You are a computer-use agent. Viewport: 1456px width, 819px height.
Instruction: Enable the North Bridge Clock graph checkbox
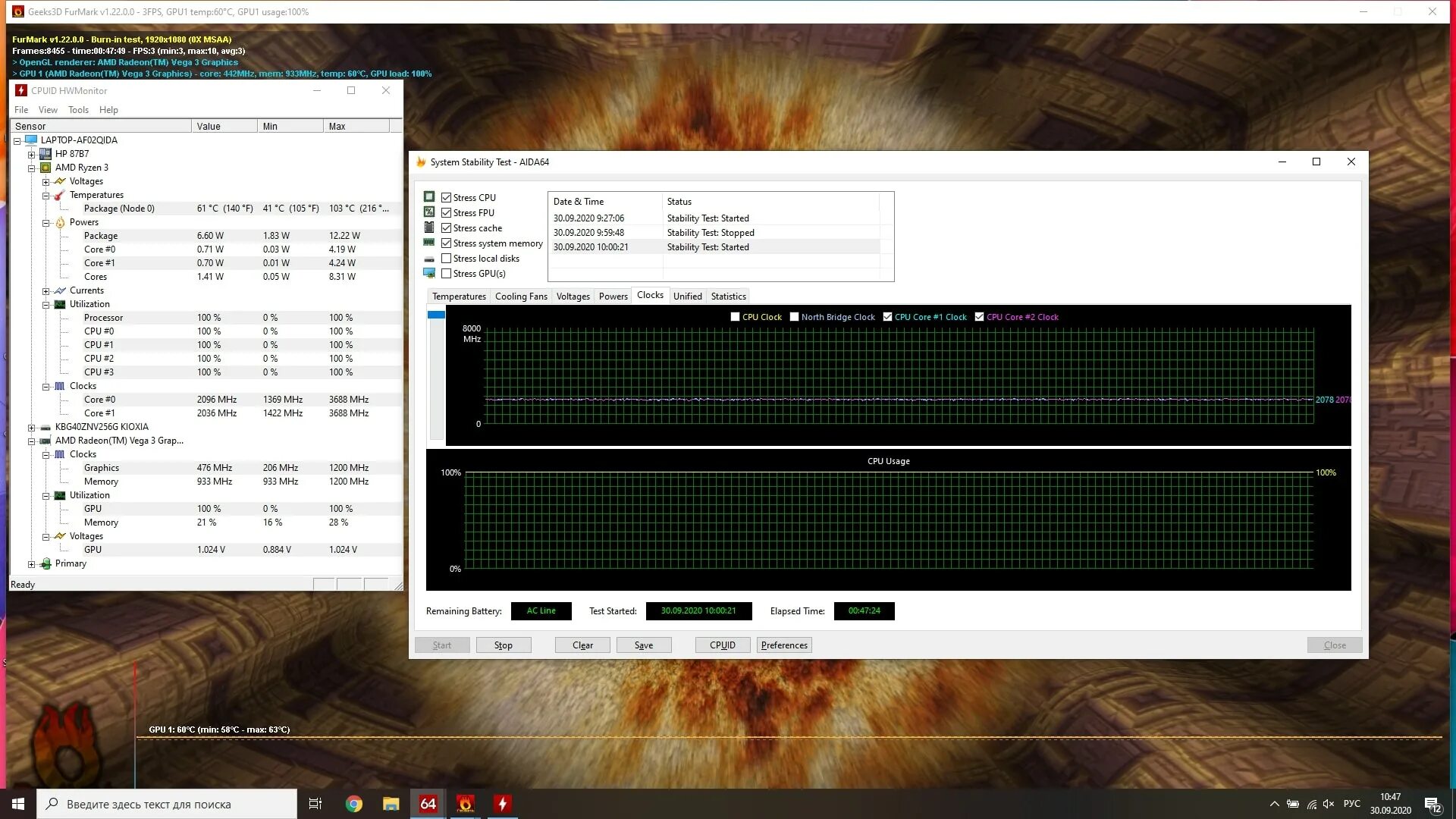point(794,317)
